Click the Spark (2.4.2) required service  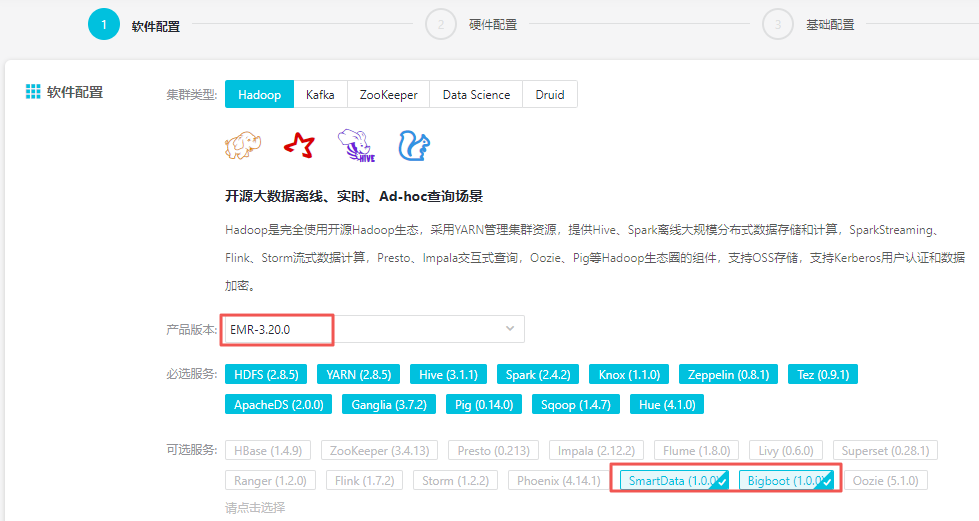tap(538, 374)
